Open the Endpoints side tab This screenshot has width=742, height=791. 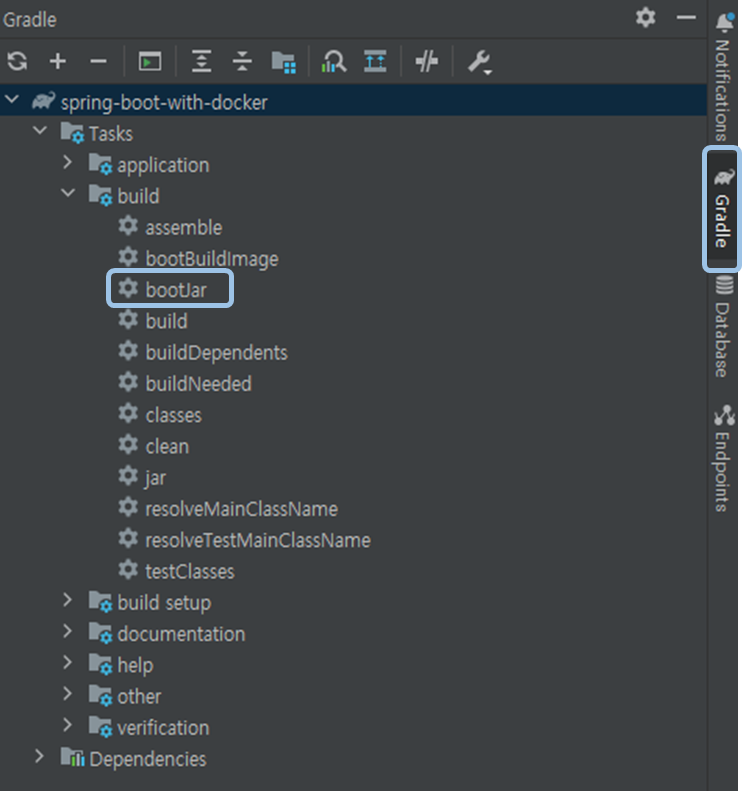724,458
